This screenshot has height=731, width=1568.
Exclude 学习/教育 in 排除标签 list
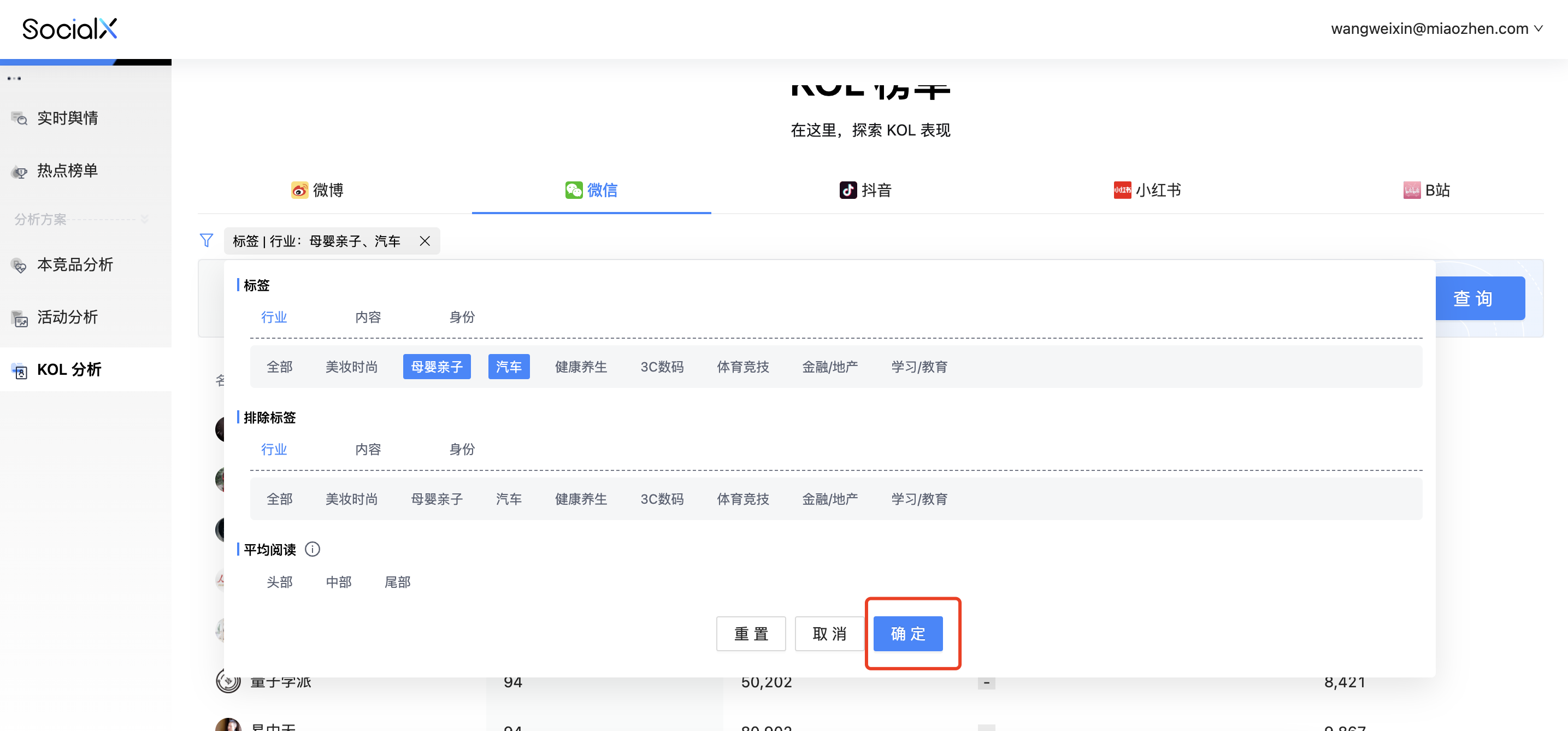919,500
